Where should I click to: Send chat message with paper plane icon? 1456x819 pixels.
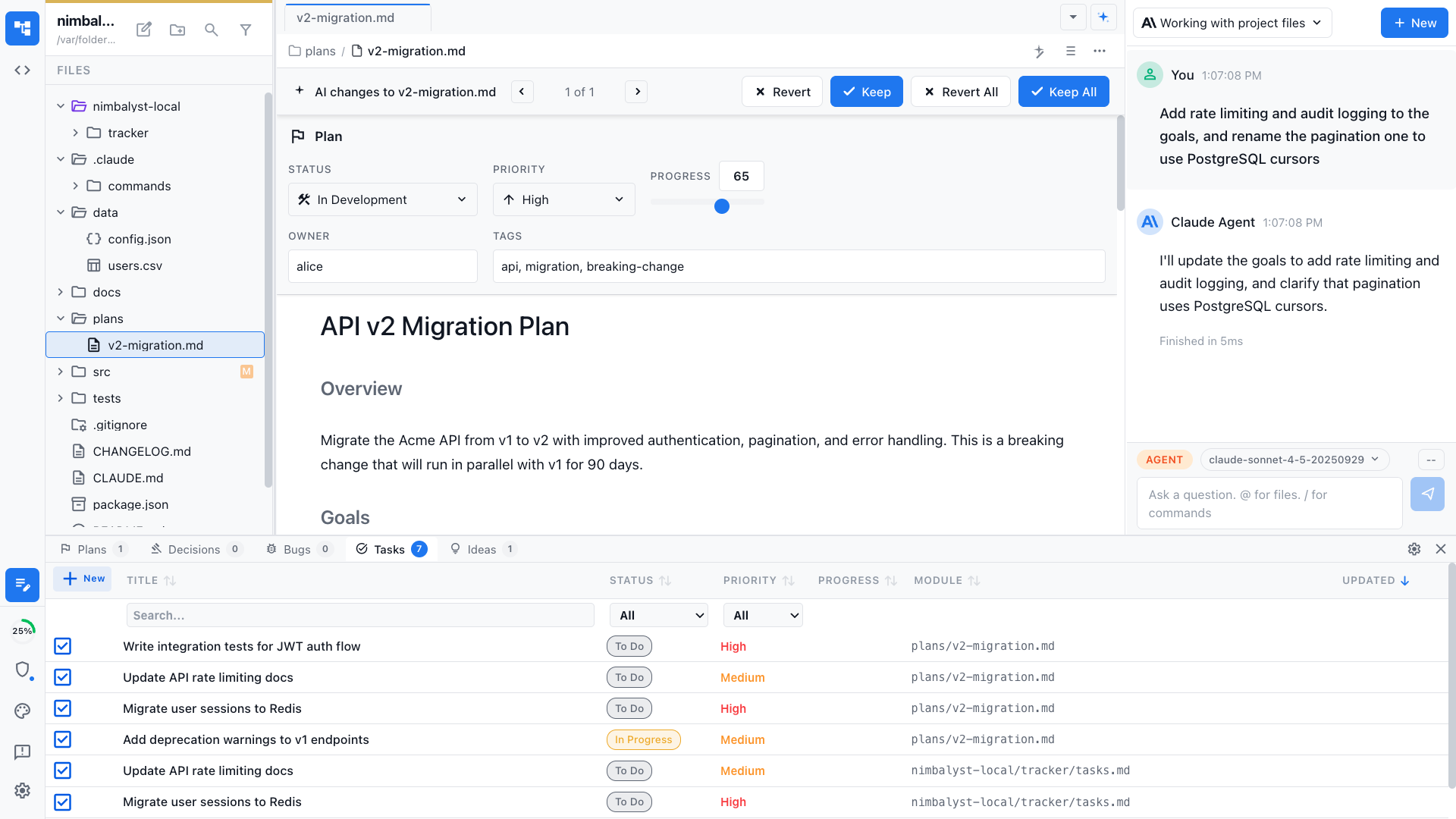tap(1427, 494)
